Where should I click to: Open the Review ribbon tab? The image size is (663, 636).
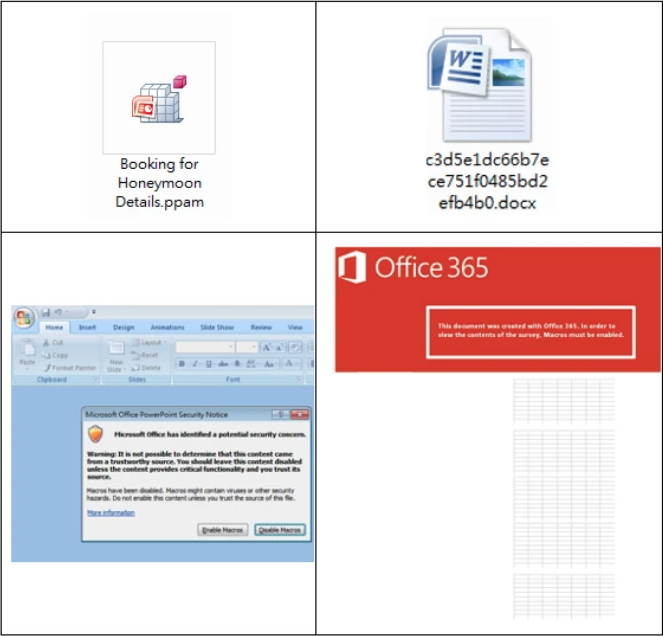(x=261, y=327)
